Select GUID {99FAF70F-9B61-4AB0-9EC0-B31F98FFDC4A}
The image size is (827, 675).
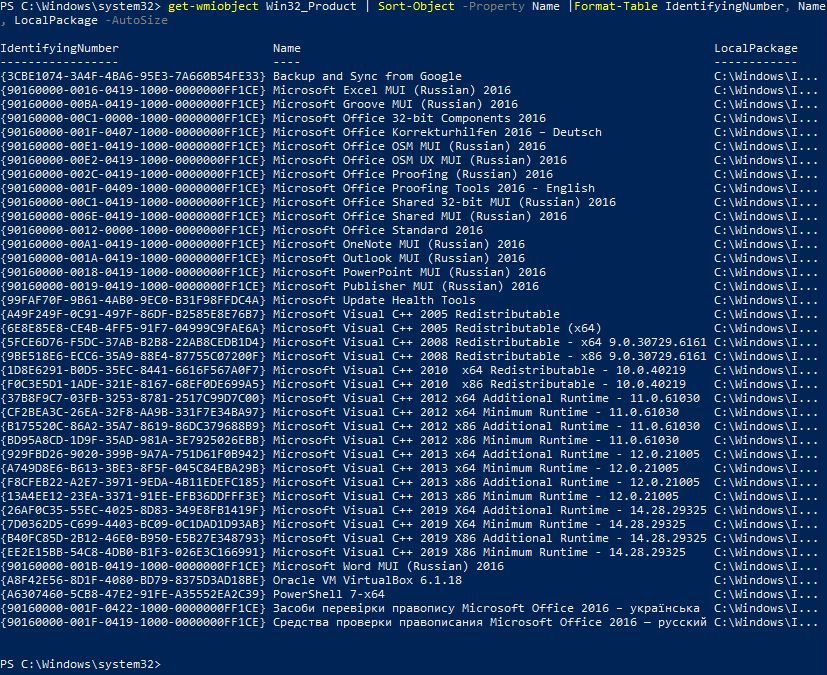[133, 300]
